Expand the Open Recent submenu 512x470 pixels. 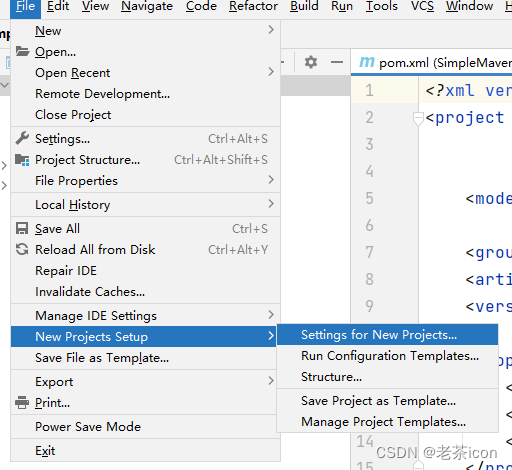[271, 72]
